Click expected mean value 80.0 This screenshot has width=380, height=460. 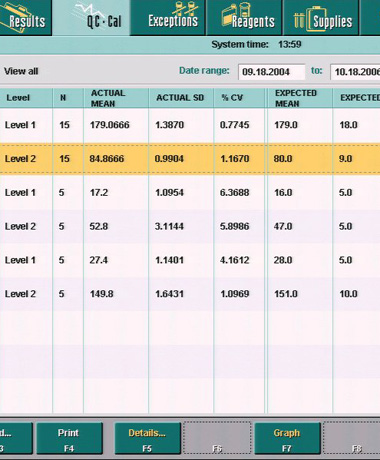click(283, 159)
